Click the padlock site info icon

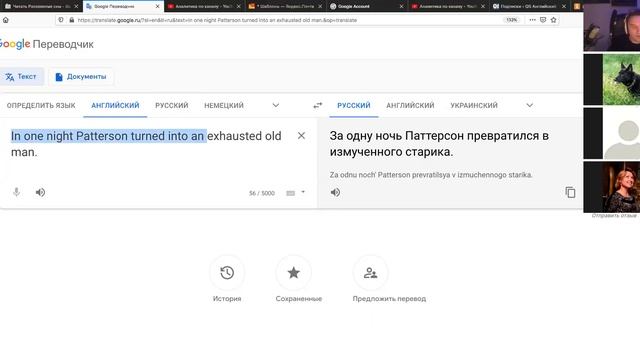click(x=71, y=20)
